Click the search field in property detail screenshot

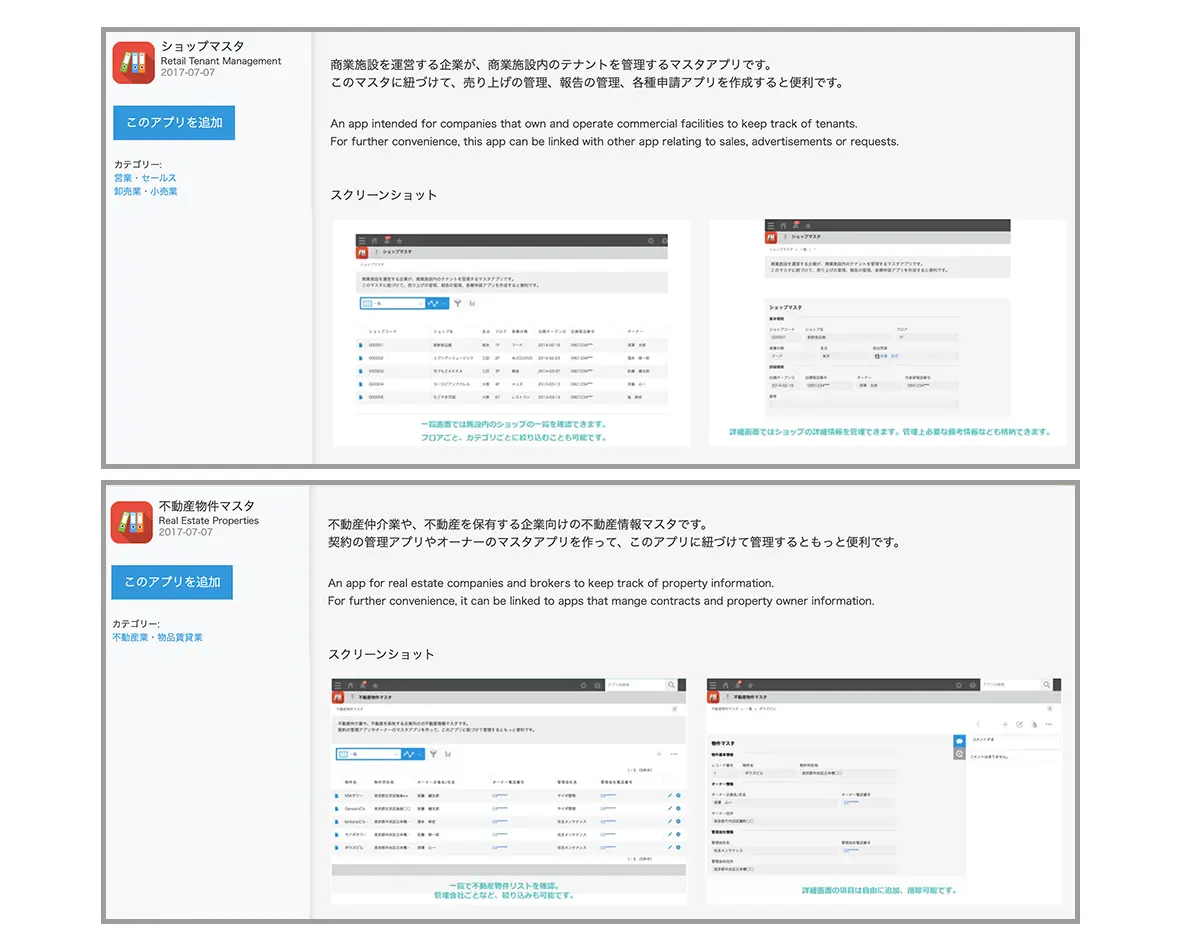coord(1008,685)
